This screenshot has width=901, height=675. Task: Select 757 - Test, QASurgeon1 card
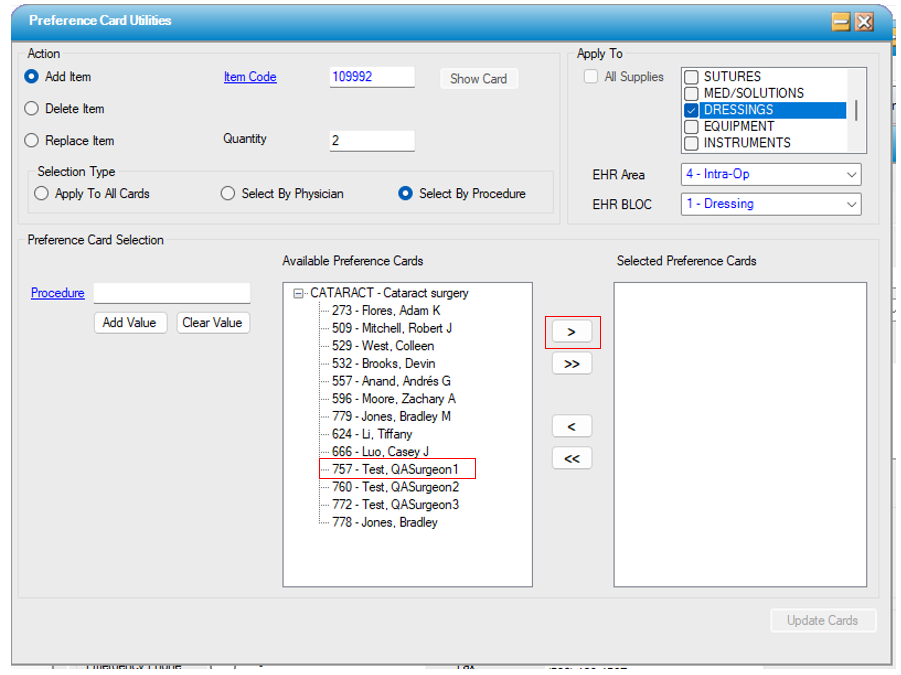(x=396, y=469)
